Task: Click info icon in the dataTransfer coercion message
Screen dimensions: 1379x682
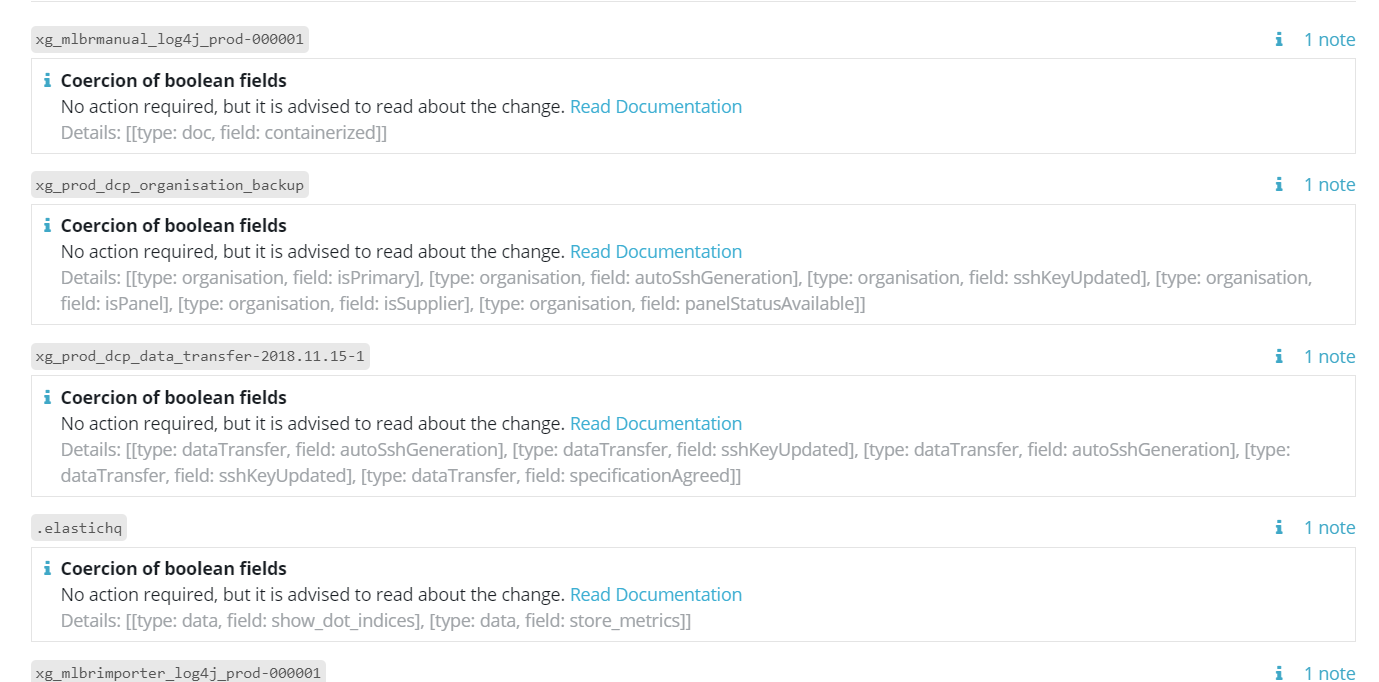Action: [x=47, y=398]
